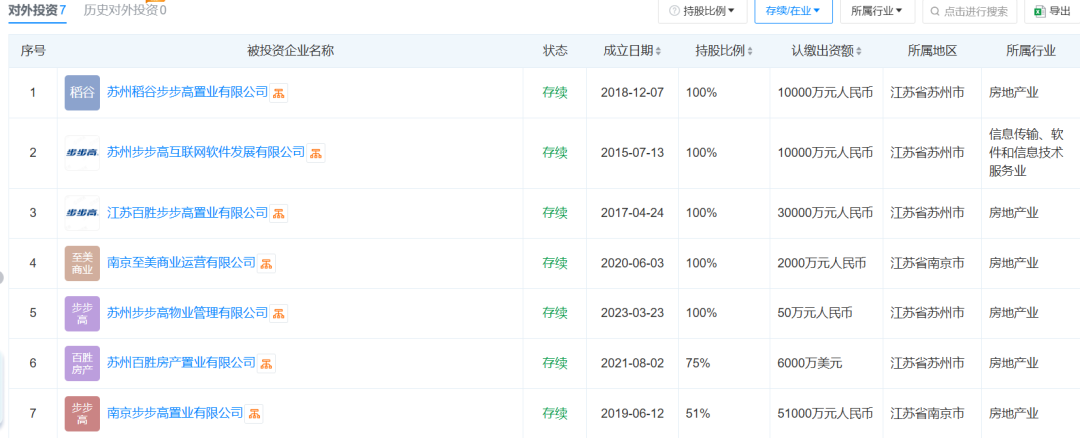Image resolution: width=1080 pixels, height=438 pixels.
Task: Open the 存续/在业 status filter dropdown
Action: tap(793, 11)
